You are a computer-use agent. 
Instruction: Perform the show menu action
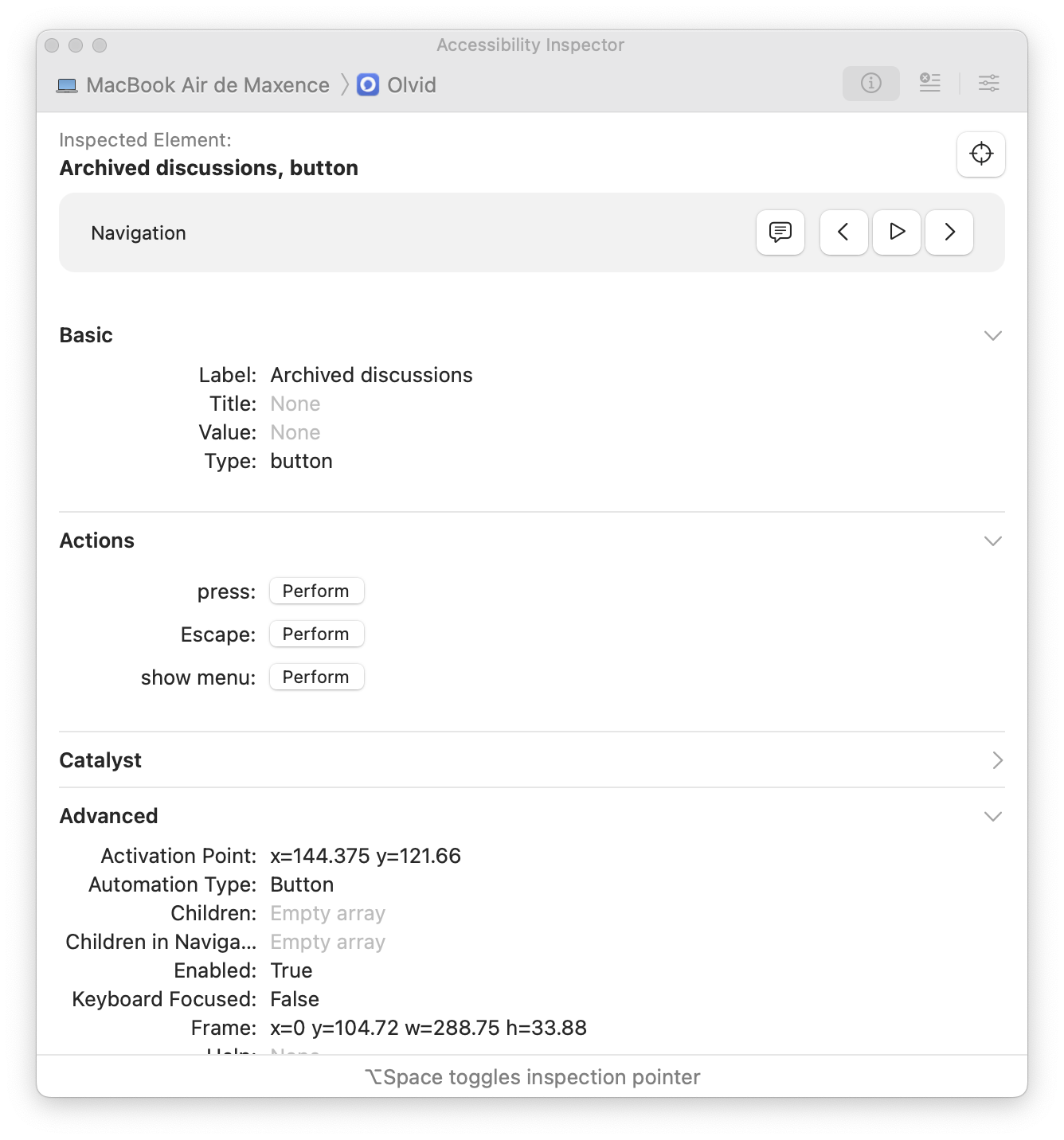pyautogui.click(x=317, y=677)
